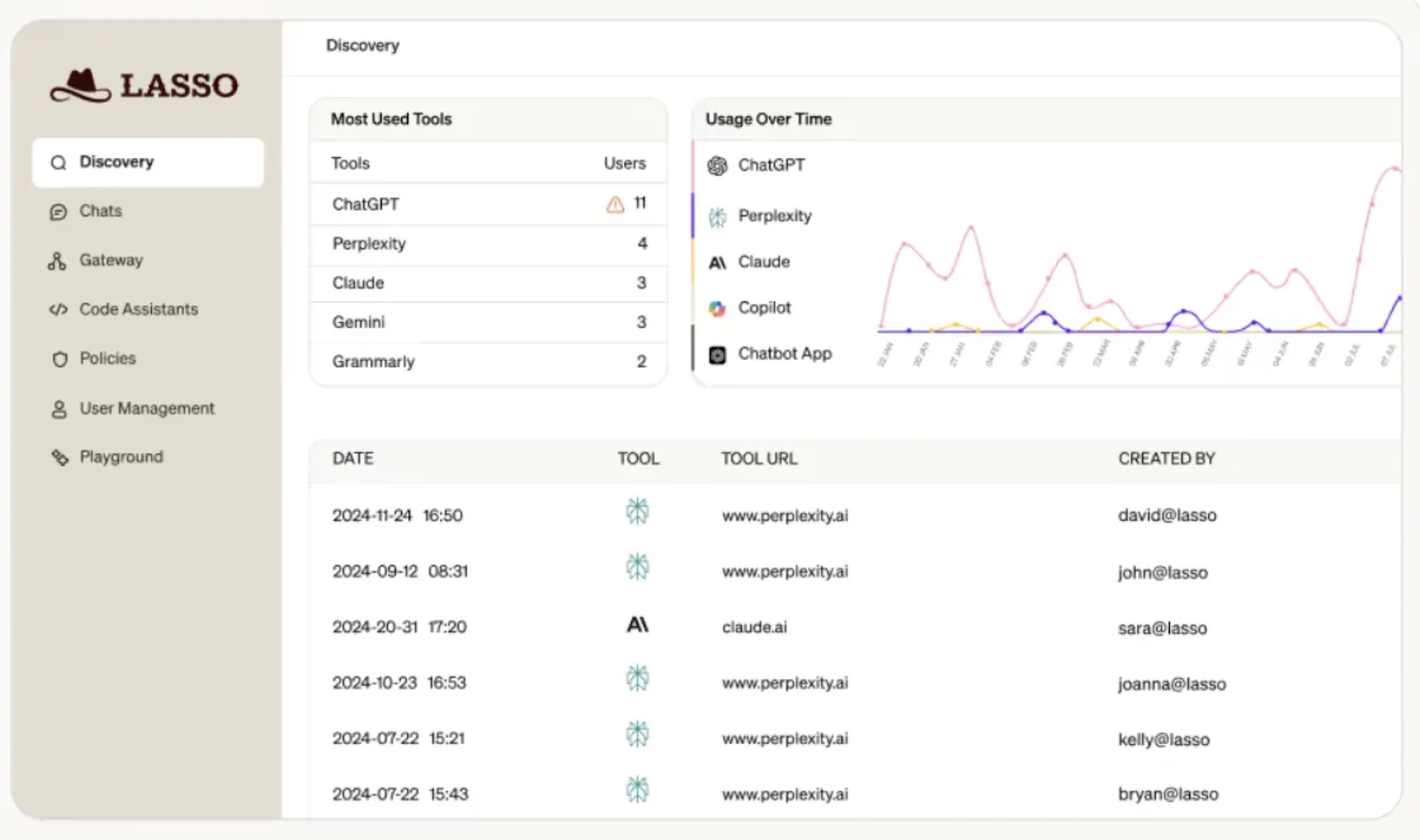Click the Discovery breadcrumb at the top
This screenshot has height=840, width=1420.
pos(362,45)
